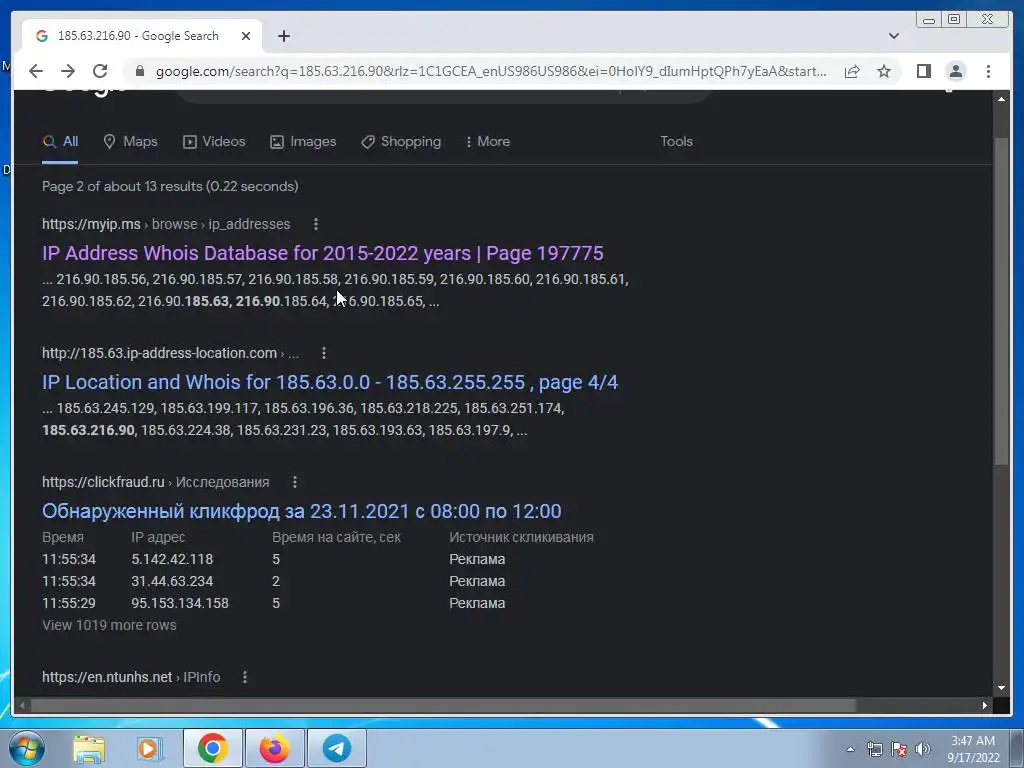Select the All results tab
Screen dimensions: 1024x768
60,142
